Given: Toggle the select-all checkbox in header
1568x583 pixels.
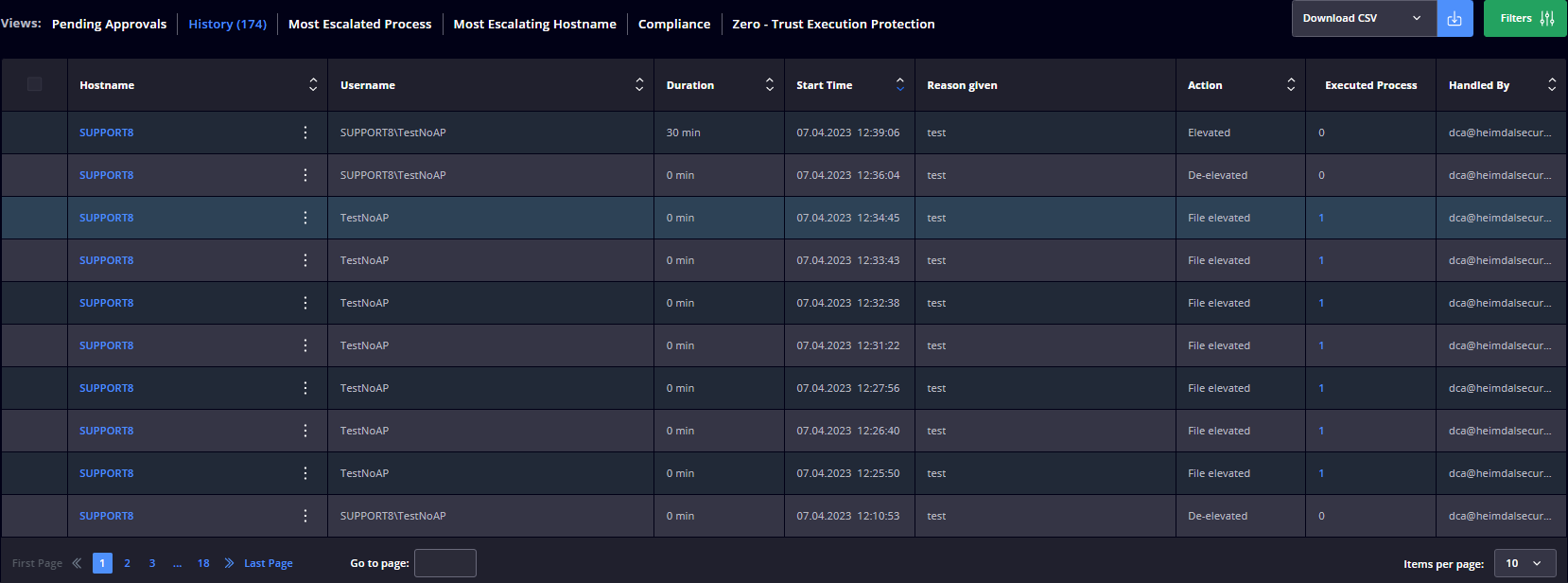Looking at the screenshot, I should [34, 84].
